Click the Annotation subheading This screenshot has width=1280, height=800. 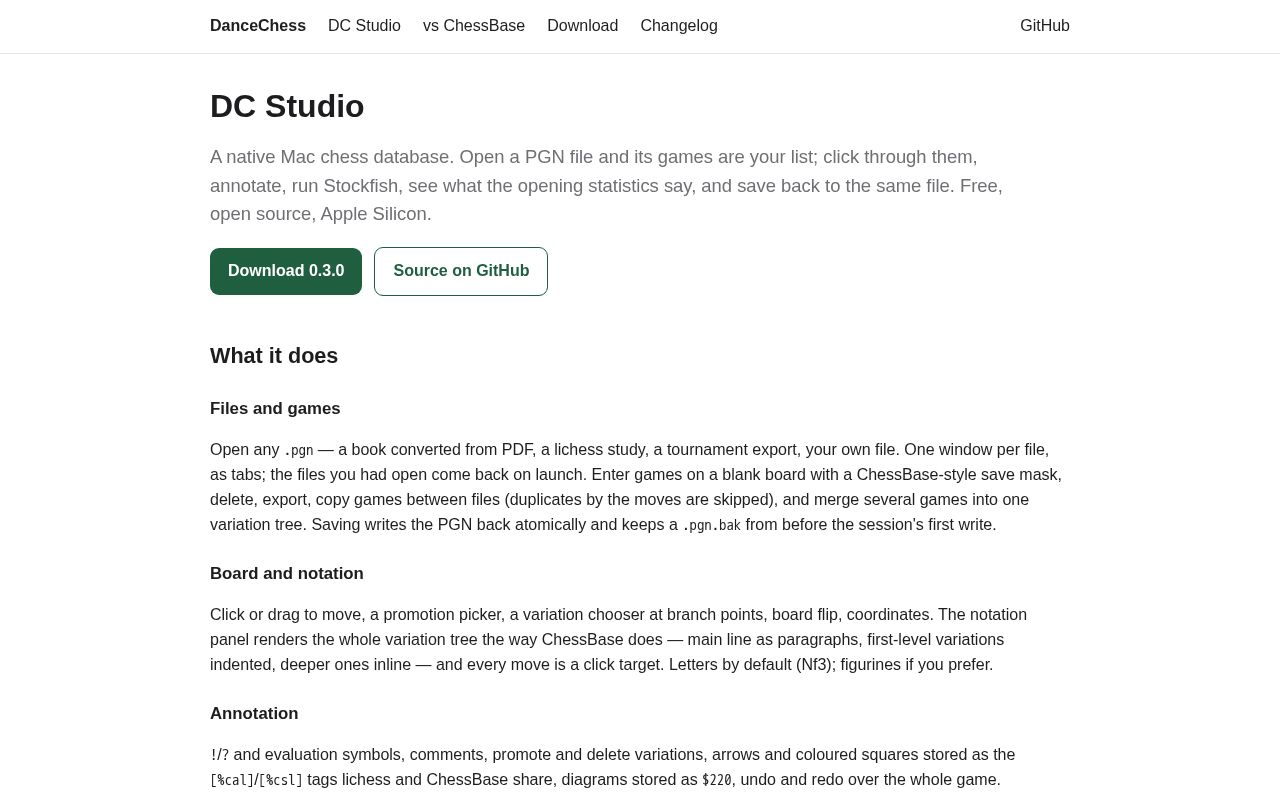click(x=254, y=714)
